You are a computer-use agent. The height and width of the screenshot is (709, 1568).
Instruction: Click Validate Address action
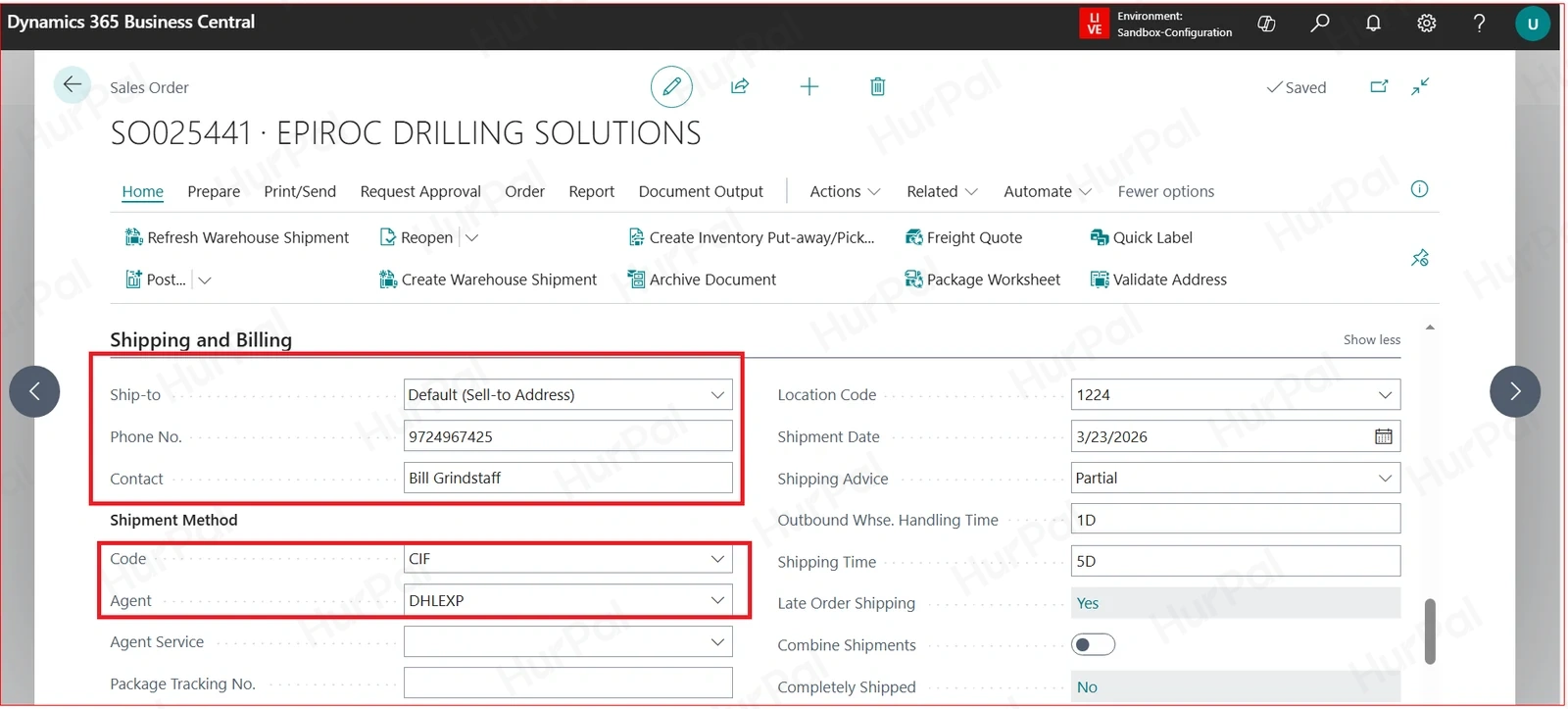pos(1158,279)
